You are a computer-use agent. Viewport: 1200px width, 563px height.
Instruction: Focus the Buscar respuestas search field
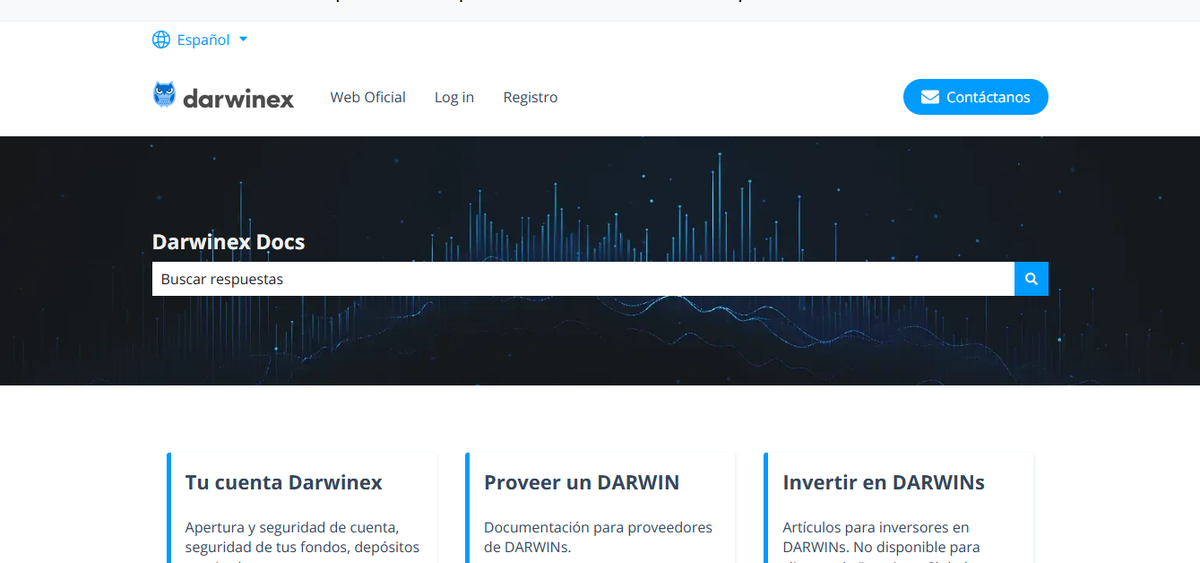point(583,279)
